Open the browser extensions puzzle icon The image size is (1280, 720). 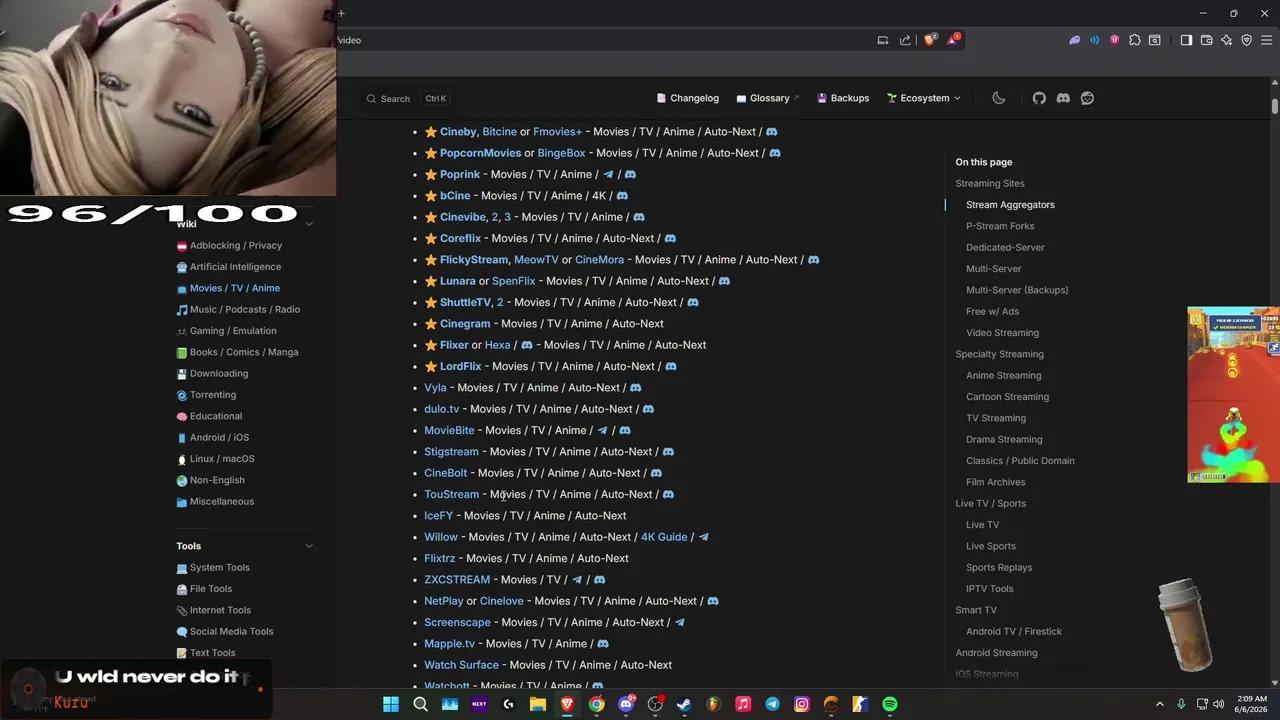tap(1135, 40)
